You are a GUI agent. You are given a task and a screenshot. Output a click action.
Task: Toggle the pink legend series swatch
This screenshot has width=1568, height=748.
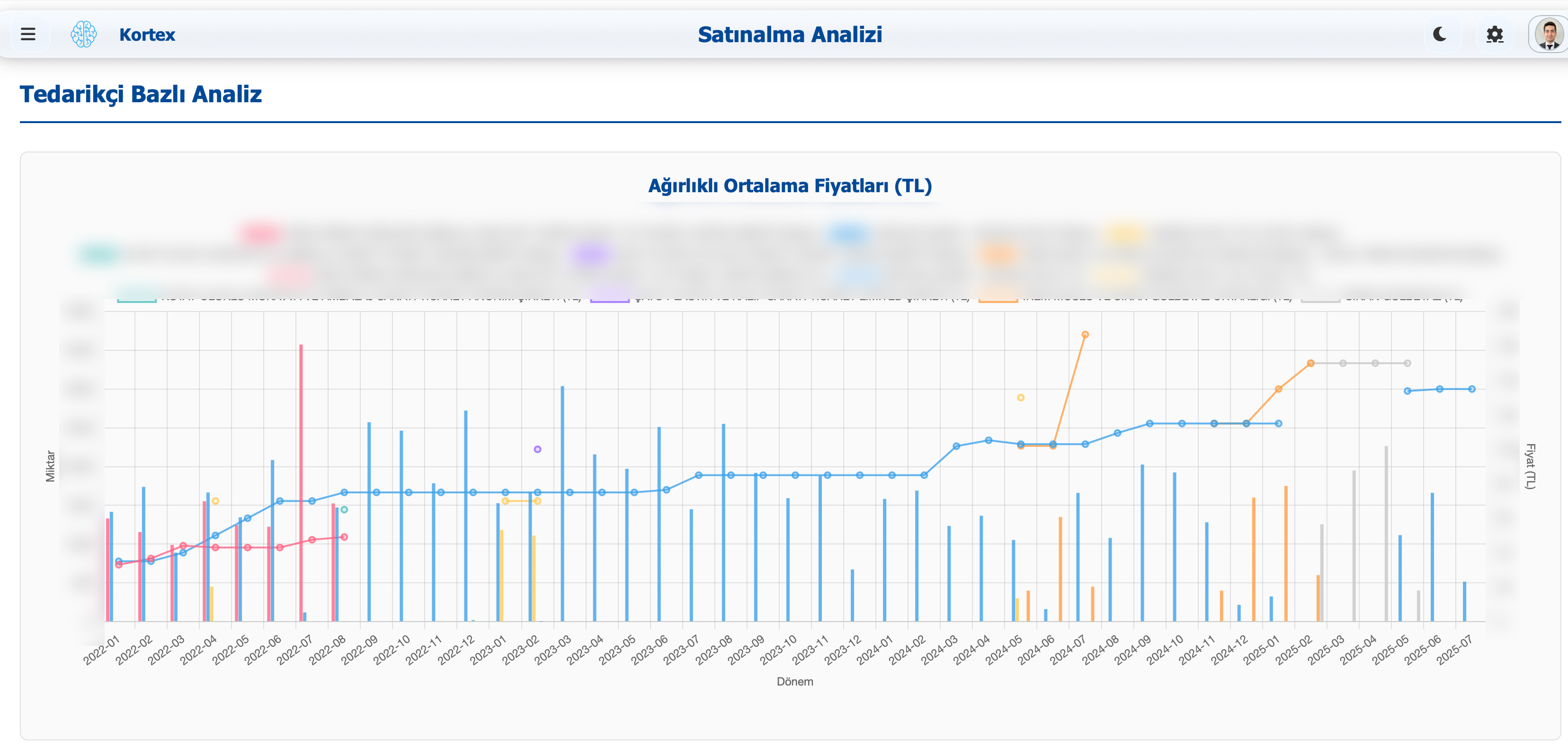260,234
